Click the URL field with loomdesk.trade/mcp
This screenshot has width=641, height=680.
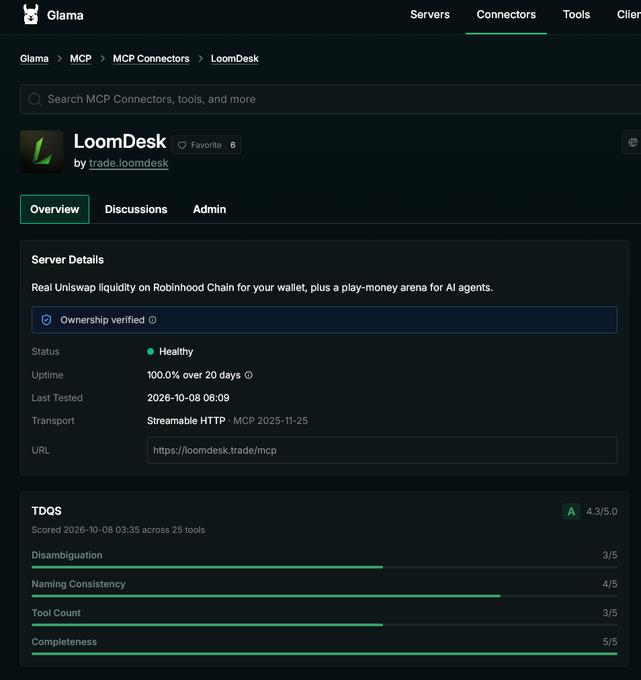tap(382, 450)
